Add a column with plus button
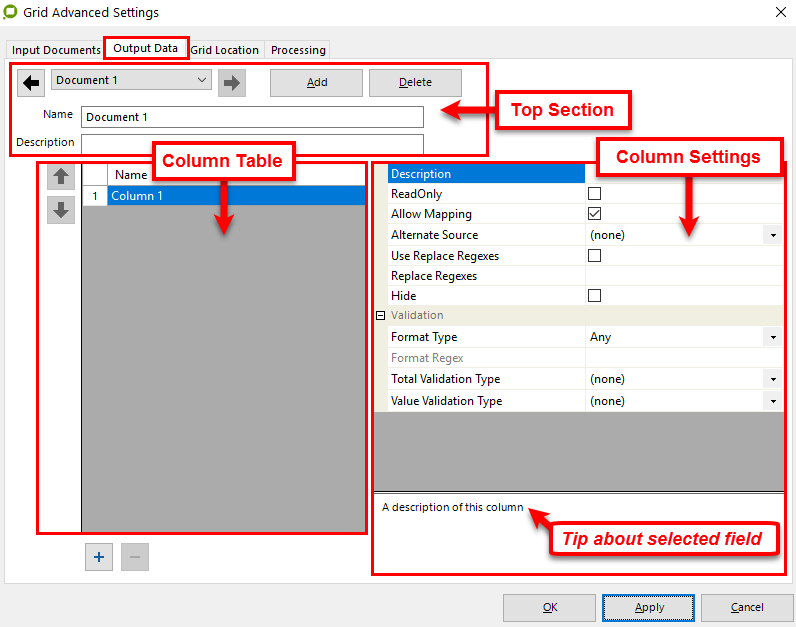Viewport: 796px width, 627px height. pos(98,558)
